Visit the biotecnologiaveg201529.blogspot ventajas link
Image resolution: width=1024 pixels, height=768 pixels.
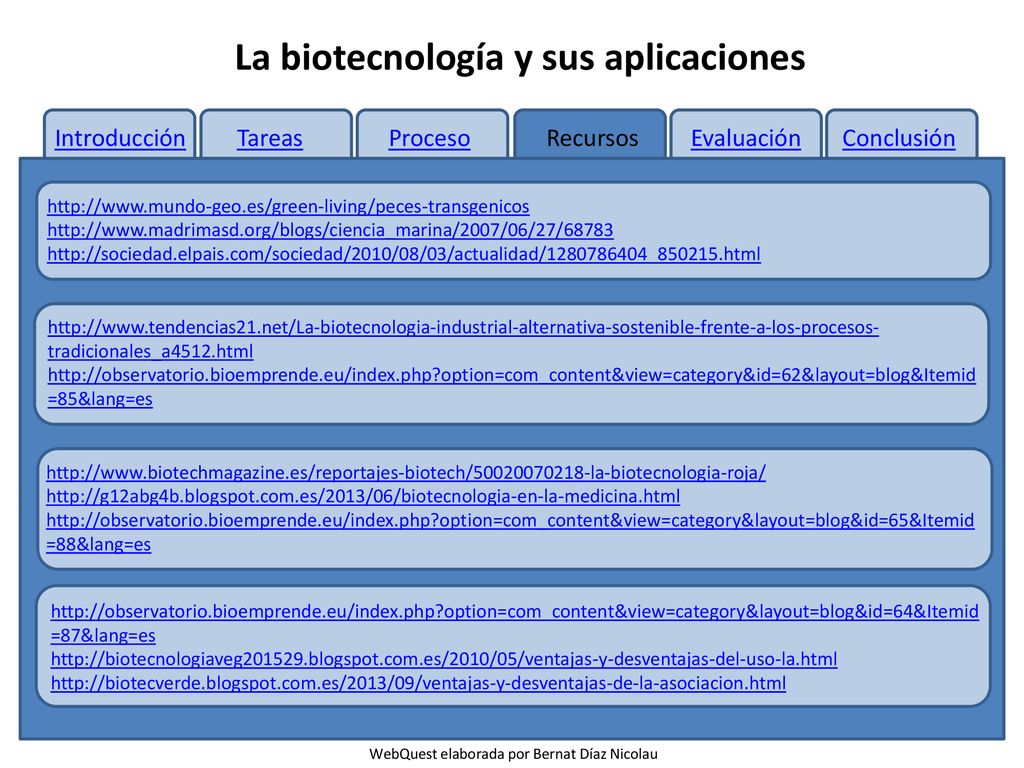[444, 659]
